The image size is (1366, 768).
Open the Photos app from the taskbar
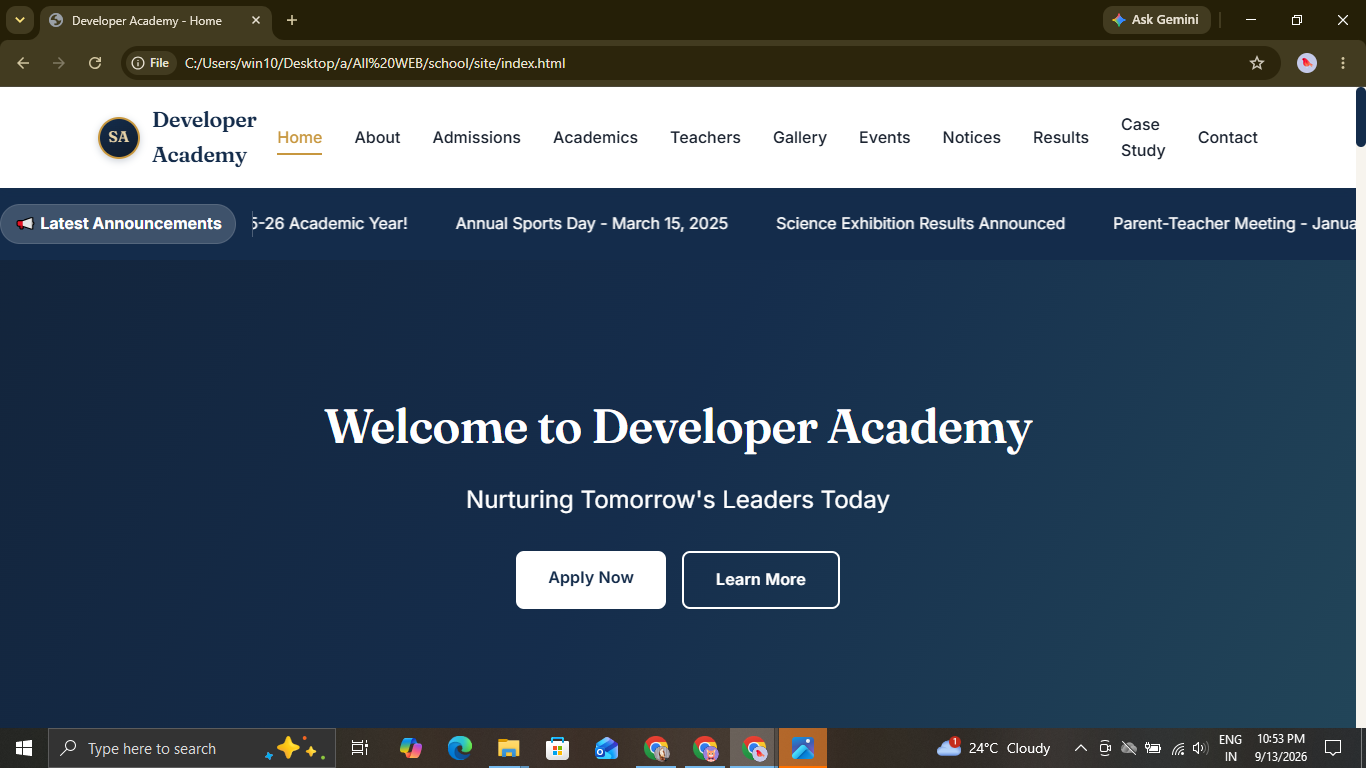(803, 748)
